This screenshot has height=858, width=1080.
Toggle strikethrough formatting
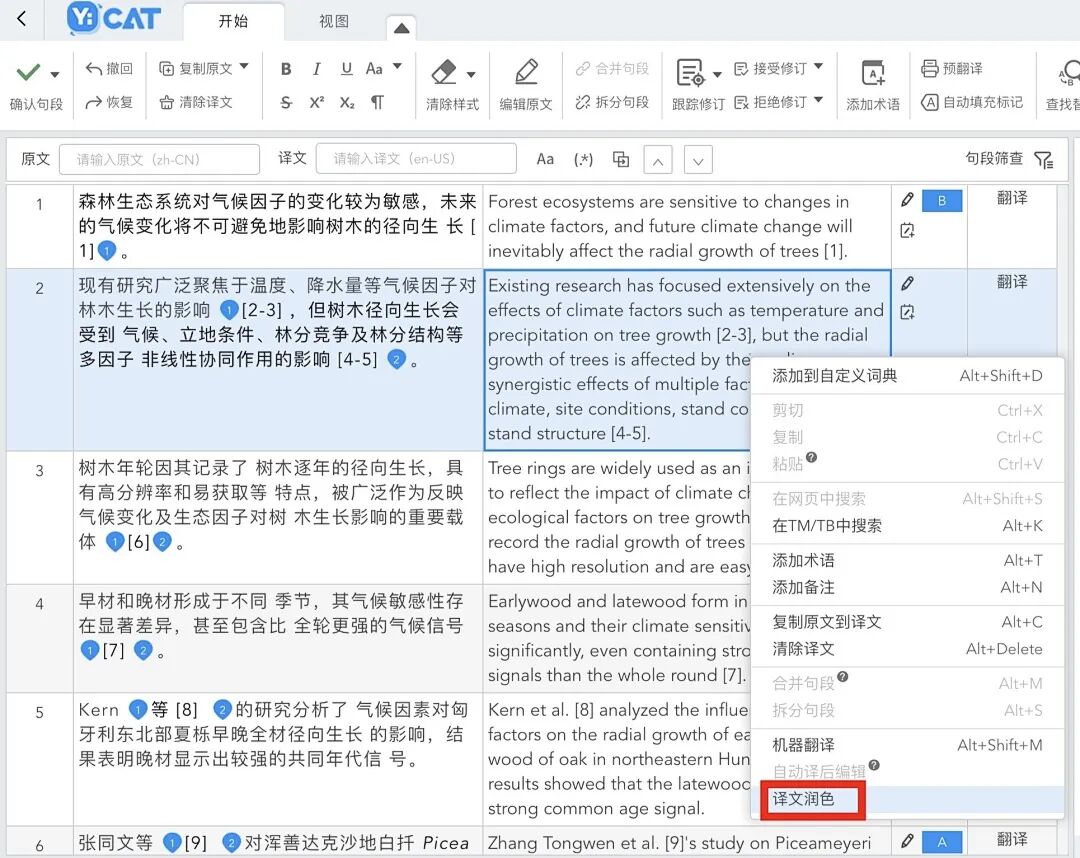(286, 101)
